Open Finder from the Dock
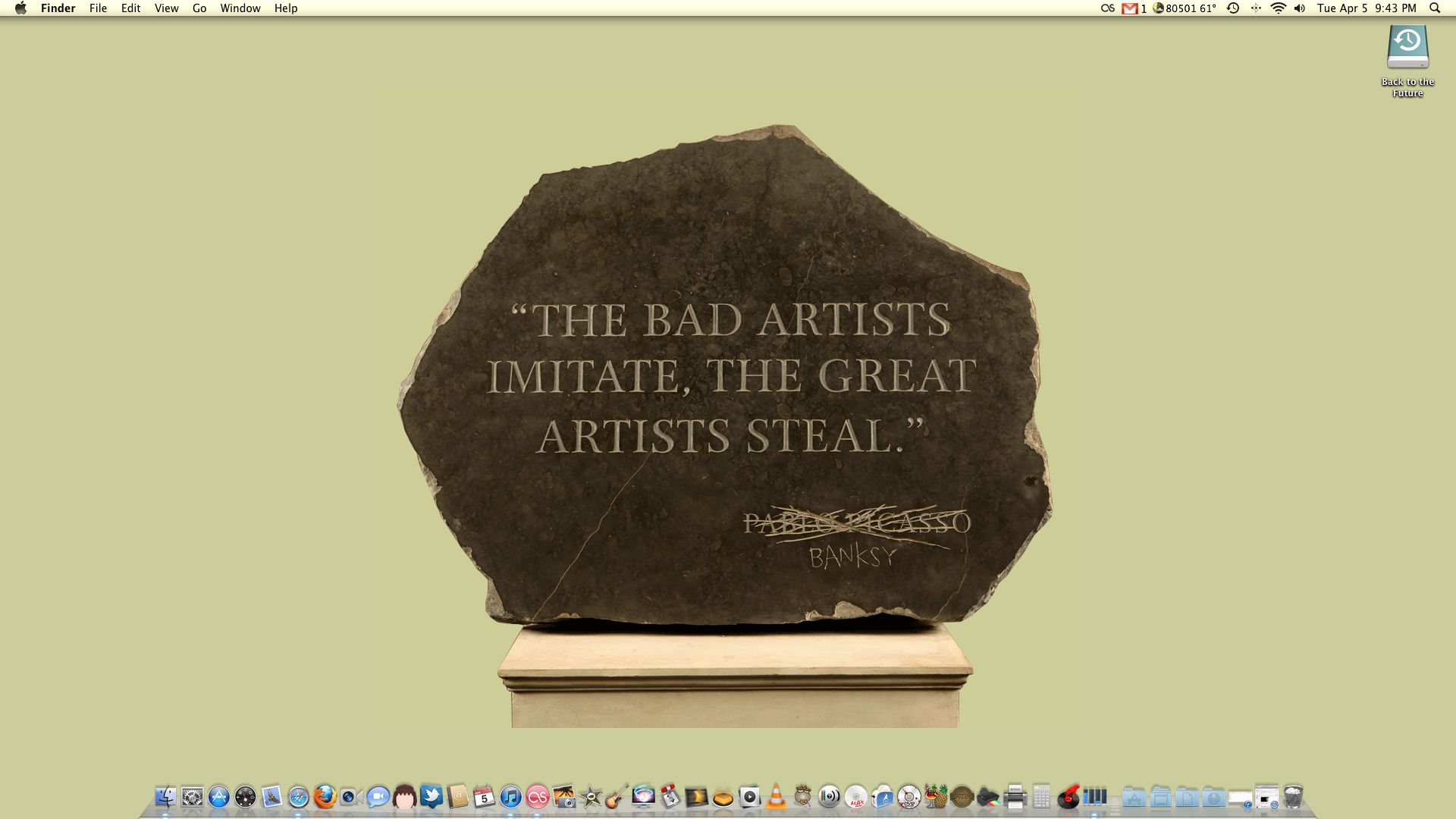The image size is (1456, 819). (165, 797)
